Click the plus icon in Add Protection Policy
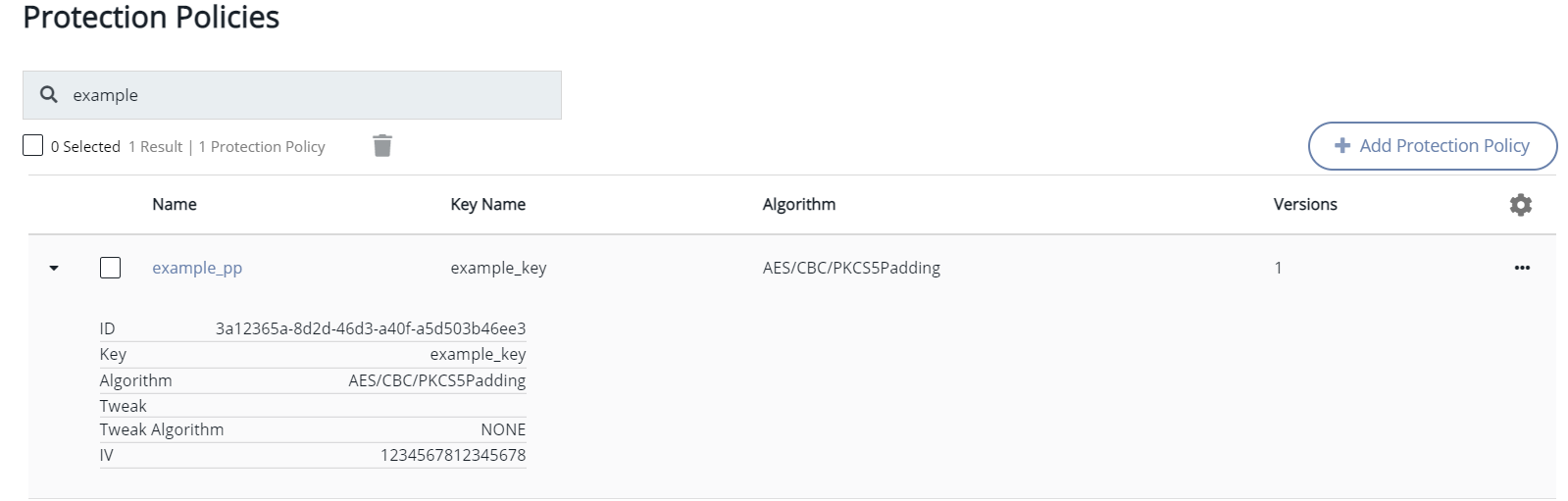 (1342, 146)
